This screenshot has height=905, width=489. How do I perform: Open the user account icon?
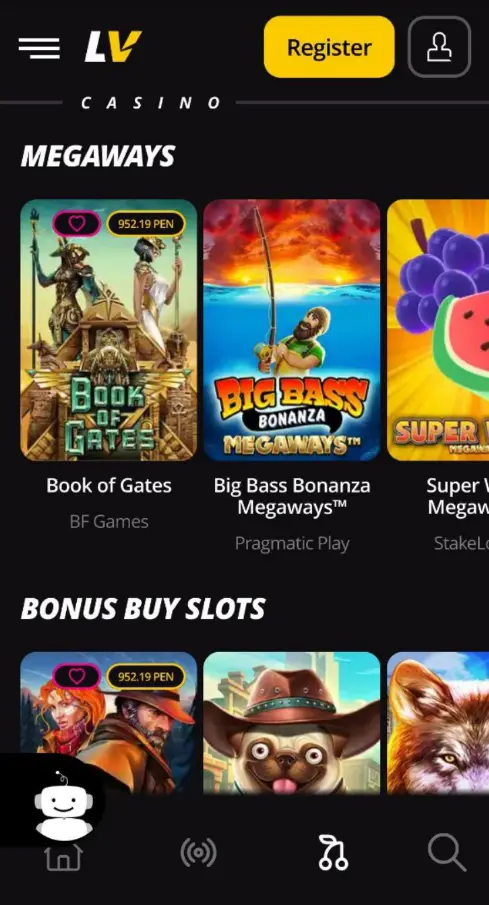[439, 47]
